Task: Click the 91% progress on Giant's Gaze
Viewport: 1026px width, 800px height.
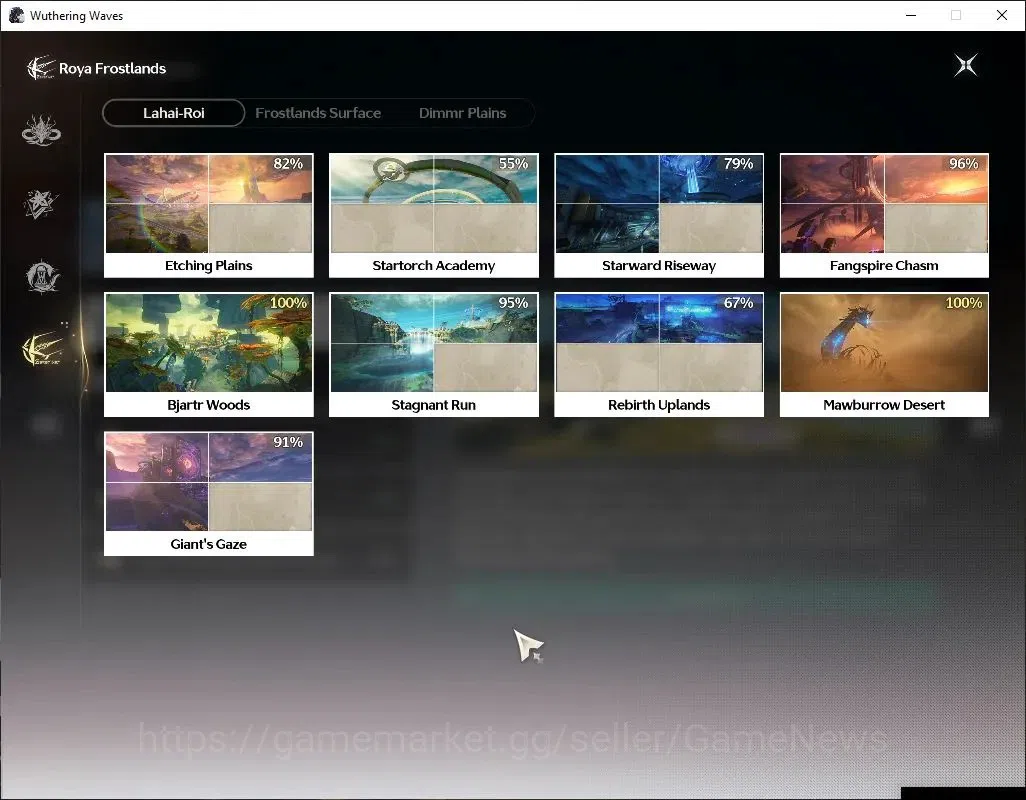Action: 288,442
